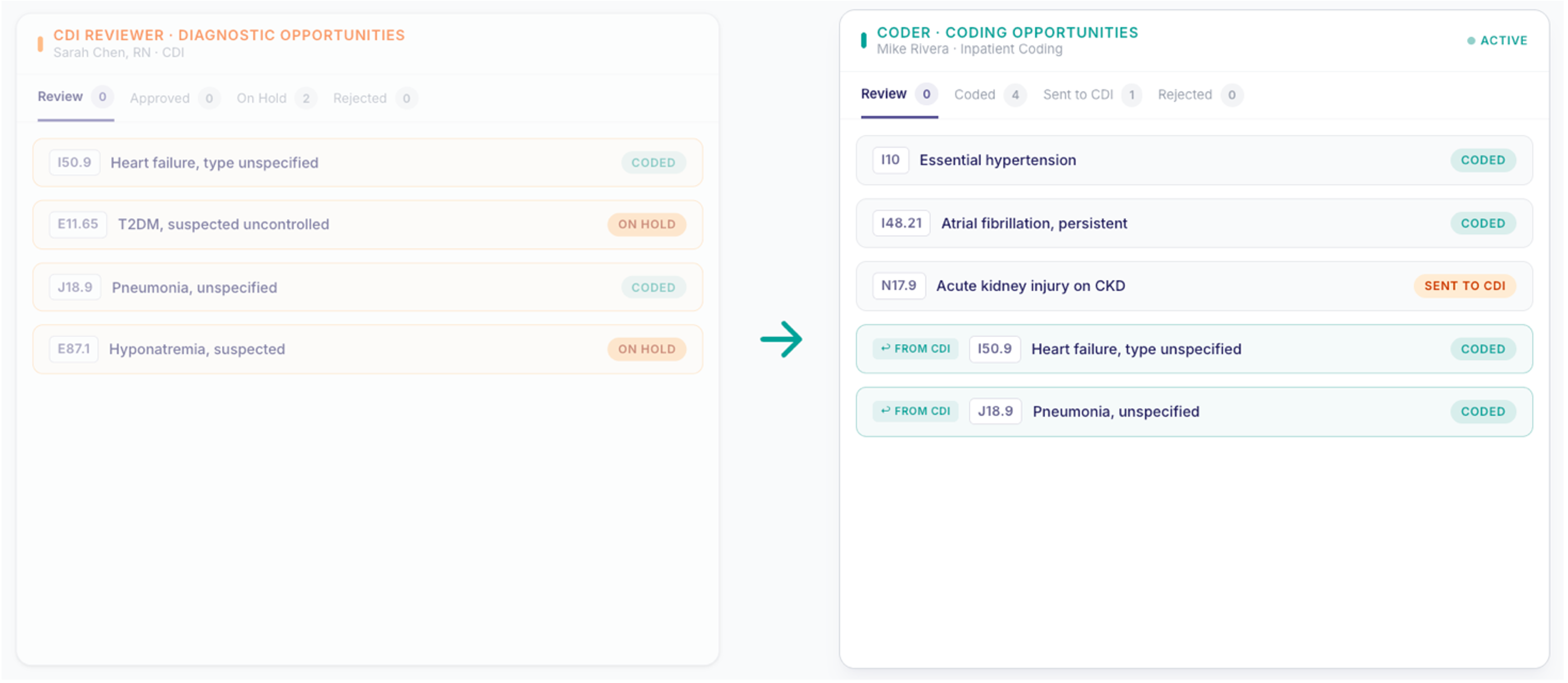Image resolution: width=1568 pixels, height=683 pixels.
Task: Select Rejected tab in Coder panel
Action: click(x=1200, y=95)
